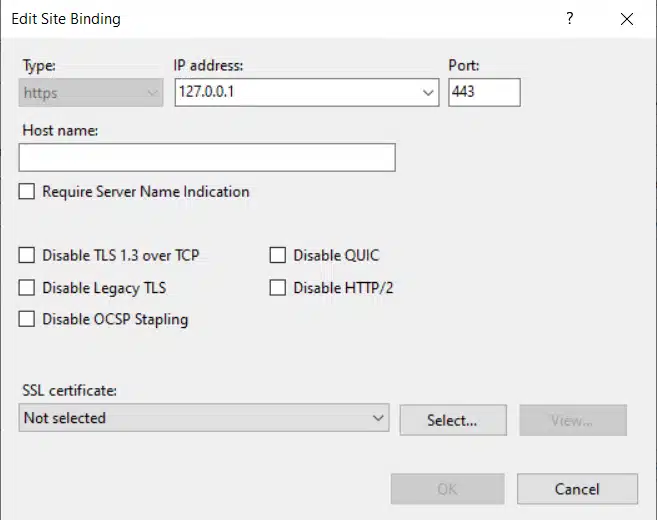Focus the Port field showing 443

coord(484,93)
